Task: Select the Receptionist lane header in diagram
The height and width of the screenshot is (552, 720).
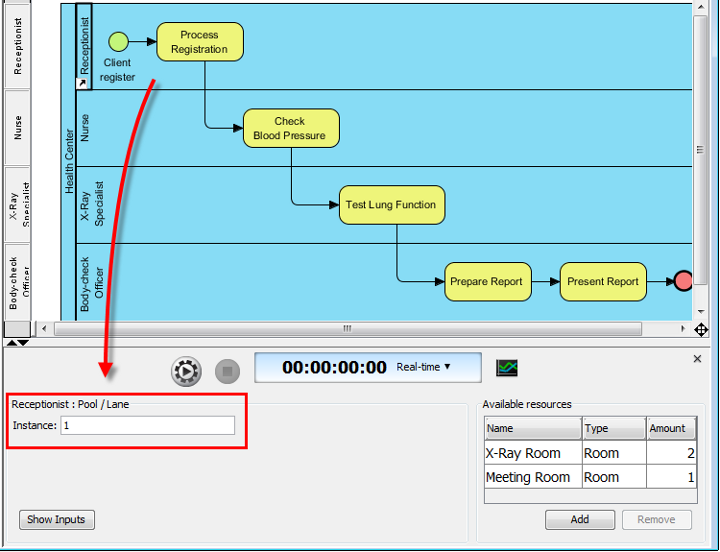Action: point(84,46)
